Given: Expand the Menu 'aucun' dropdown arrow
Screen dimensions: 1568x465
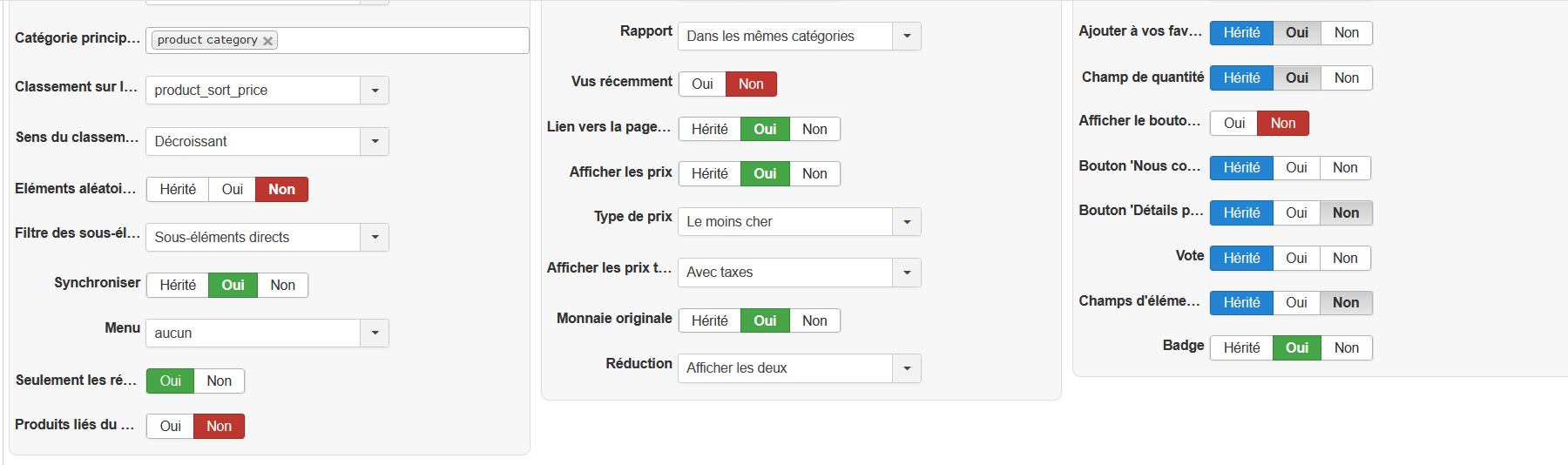Looking at the screenshot, I should click(375, 334).
